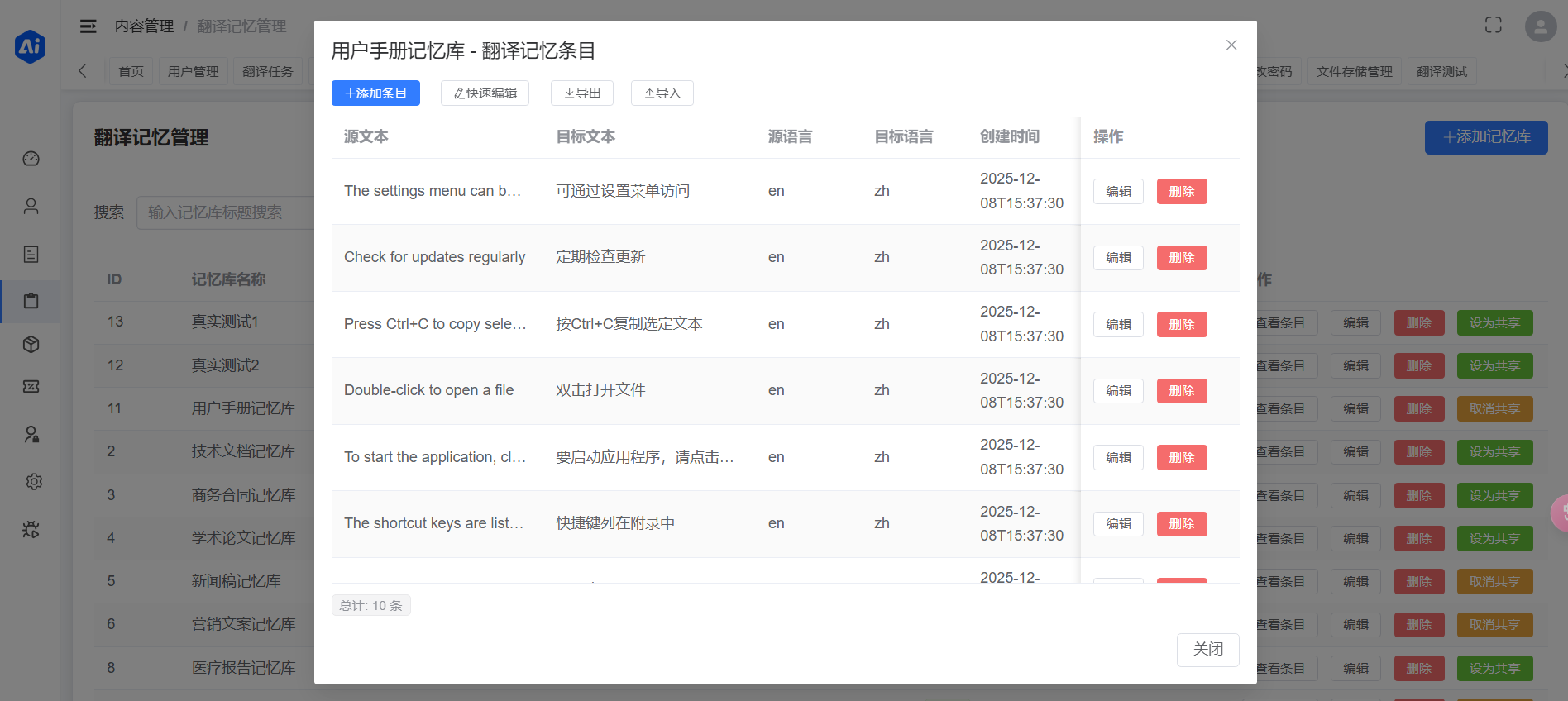Open the user role sidebar icon
The image size is (1568, 701).
(x=31, y=434)
